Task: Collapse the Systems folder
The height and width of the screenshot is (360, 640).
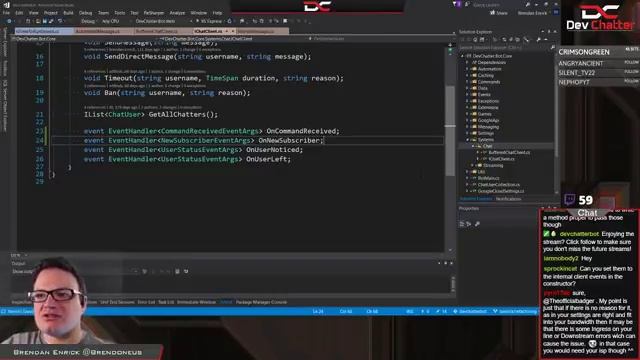Action: tap(468, 140)
